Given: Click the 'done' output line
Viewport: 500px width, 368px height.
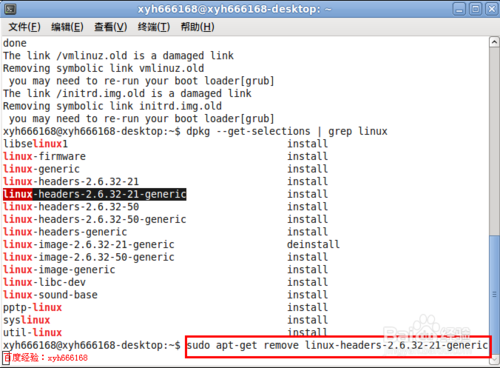Looking at the screenshot, I should coord(15,43).
